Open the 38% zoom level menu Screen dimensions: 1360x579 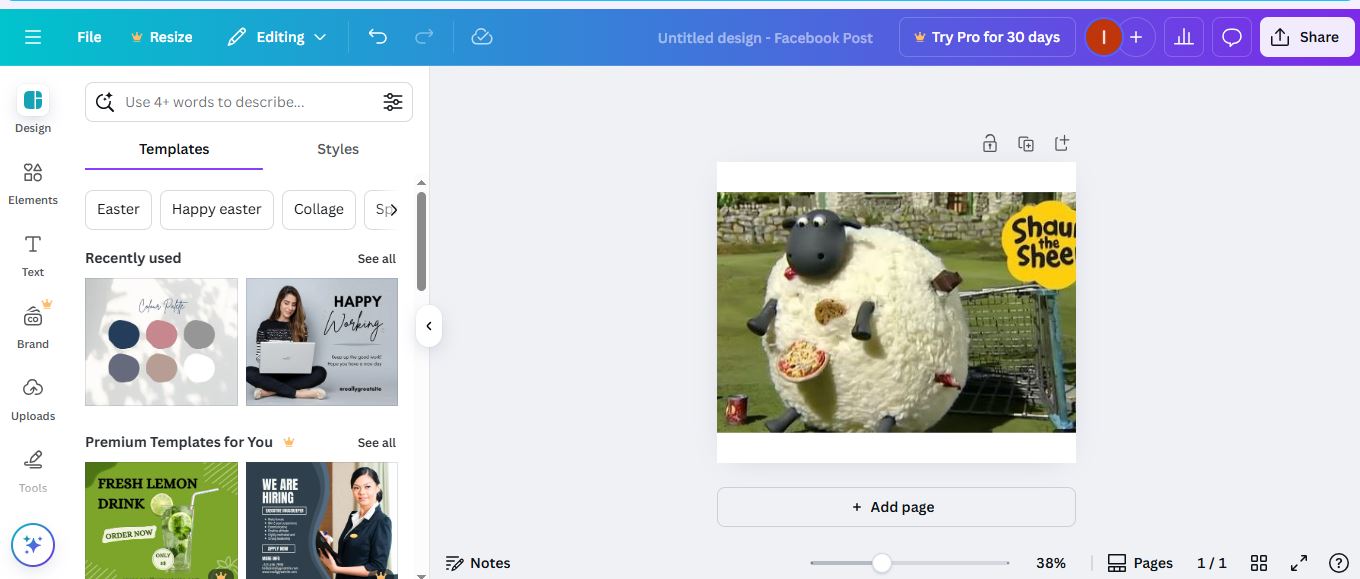pyautogui.click(x=1051, y=563)
